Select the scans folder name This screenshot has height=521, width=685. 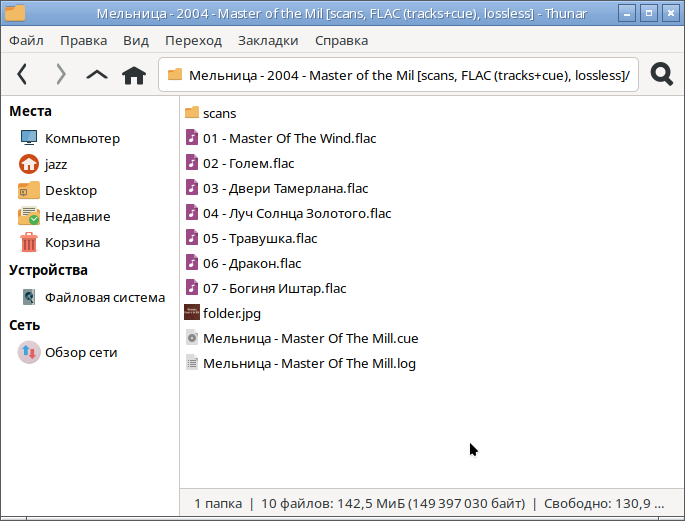[x=219, y=113]
